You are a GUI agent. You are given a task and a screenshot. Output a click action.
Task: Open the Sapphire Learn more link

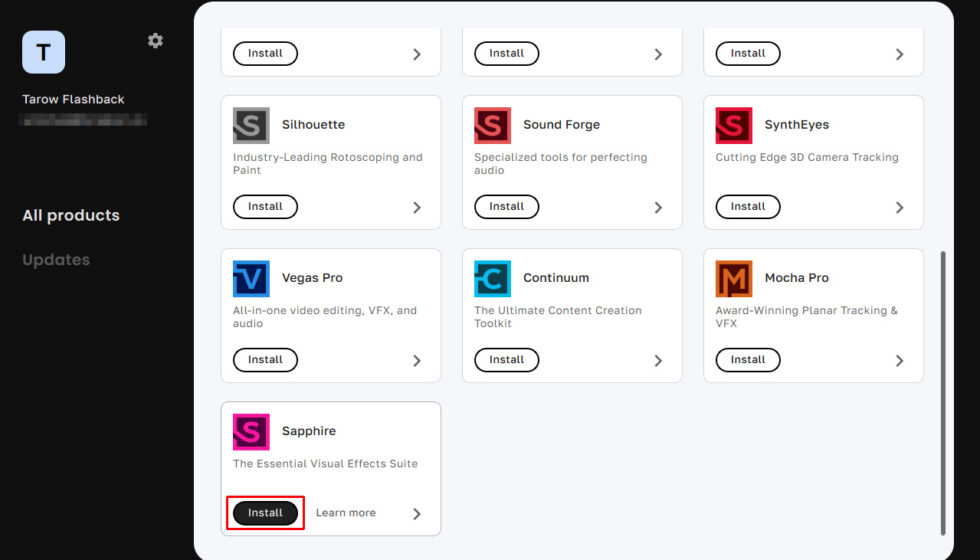click(x=346, y=513)
